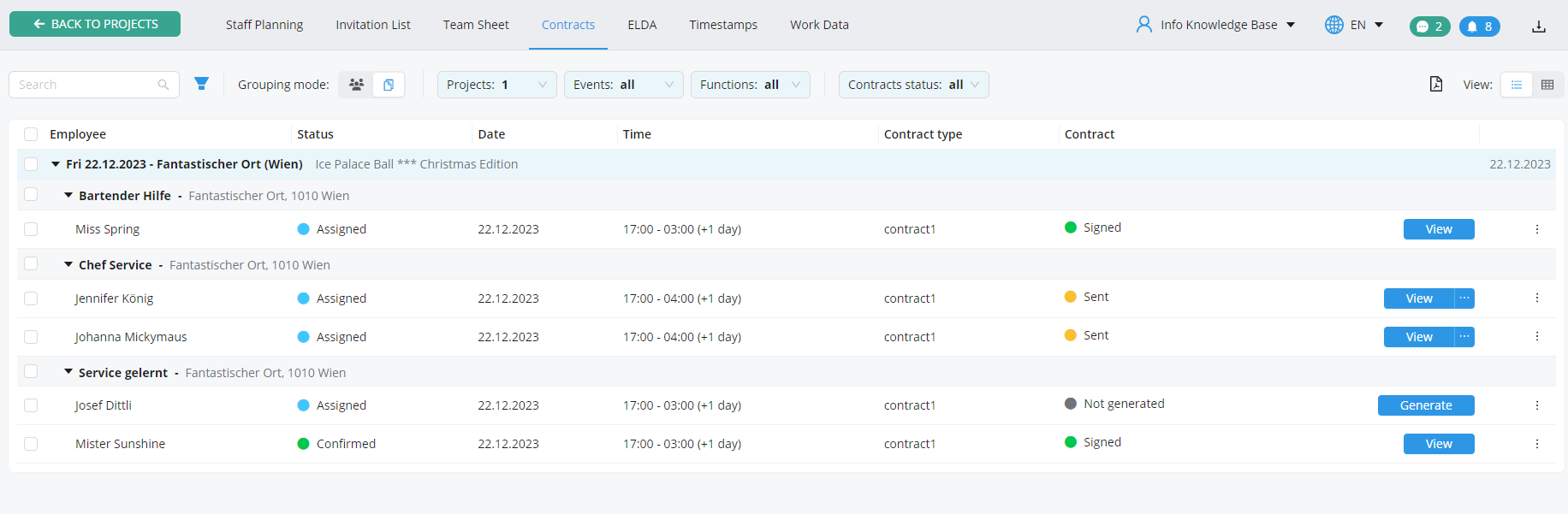This screenshot has width=1568, height=514.
Task: Click into the Search field
Action: pos(86,85)
